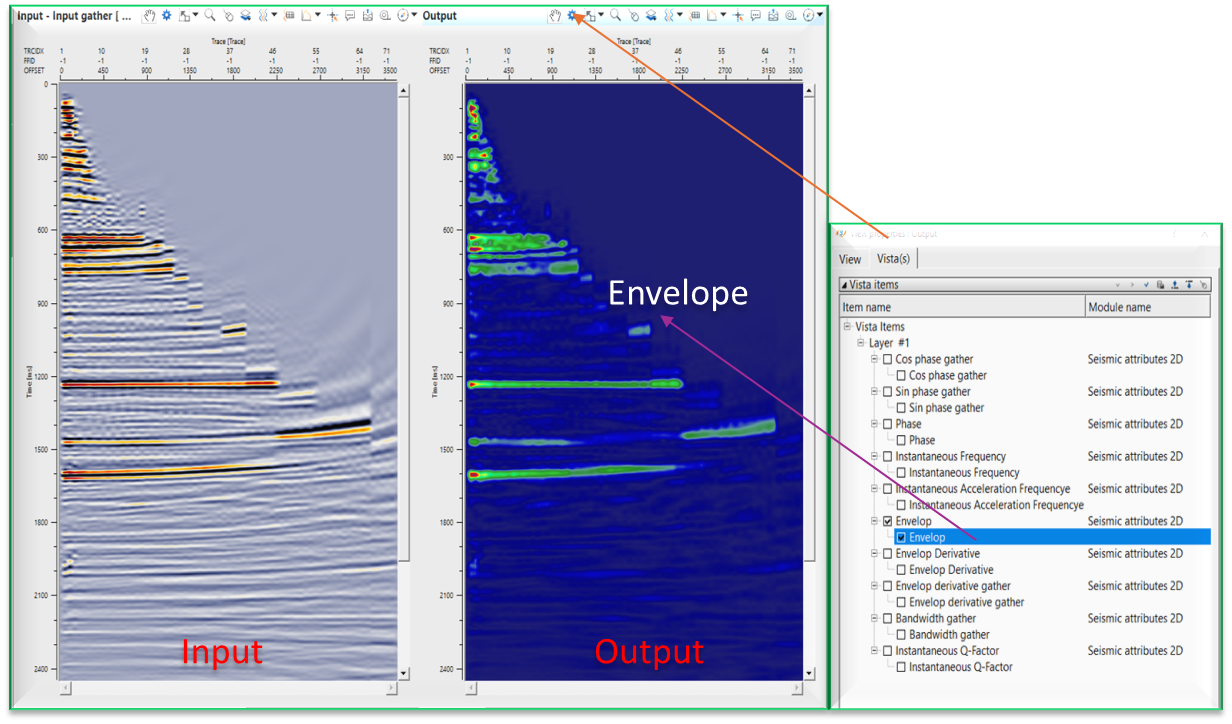Image resolution: width=1232 pixels, height=724 pixels.
Task: Click the Input panel vertical scrollbar down arrow
Action: [x=404, y=674]
